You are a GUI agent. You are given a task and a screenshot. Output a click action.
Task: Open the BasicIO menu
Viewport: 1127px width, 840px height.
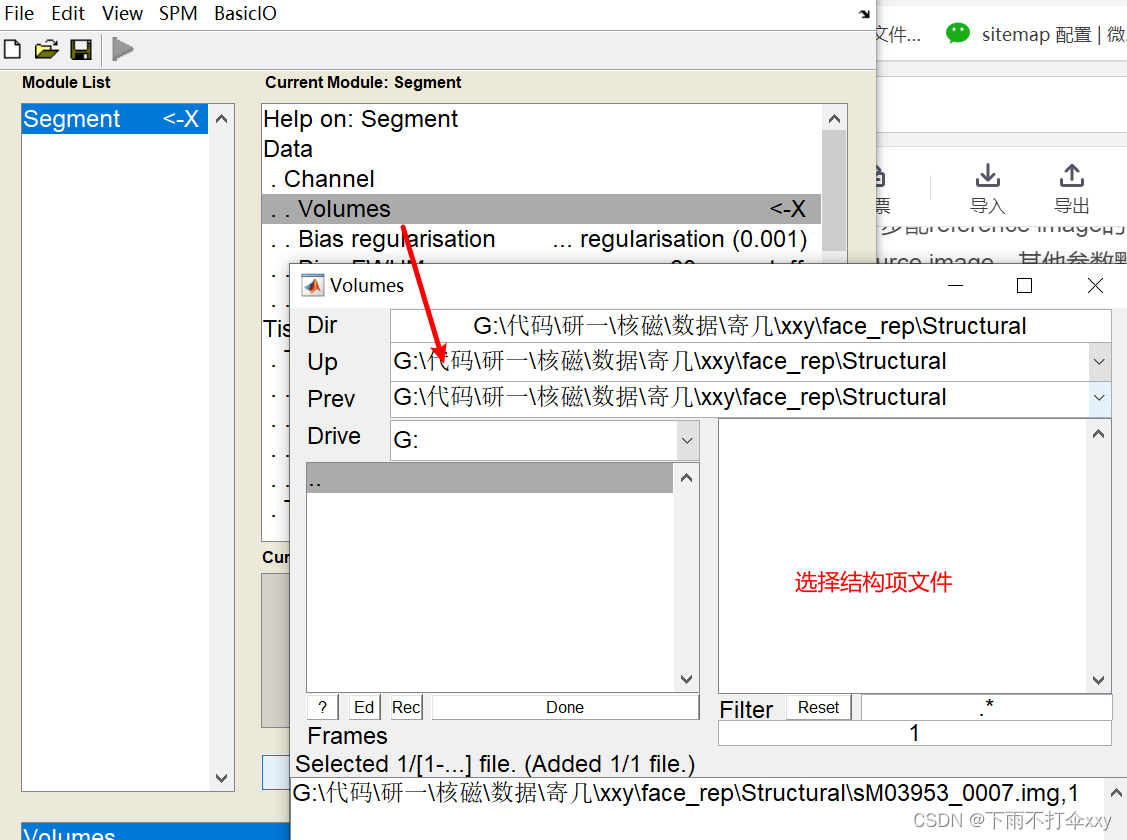pyautogui.click(x=245, y=14)
